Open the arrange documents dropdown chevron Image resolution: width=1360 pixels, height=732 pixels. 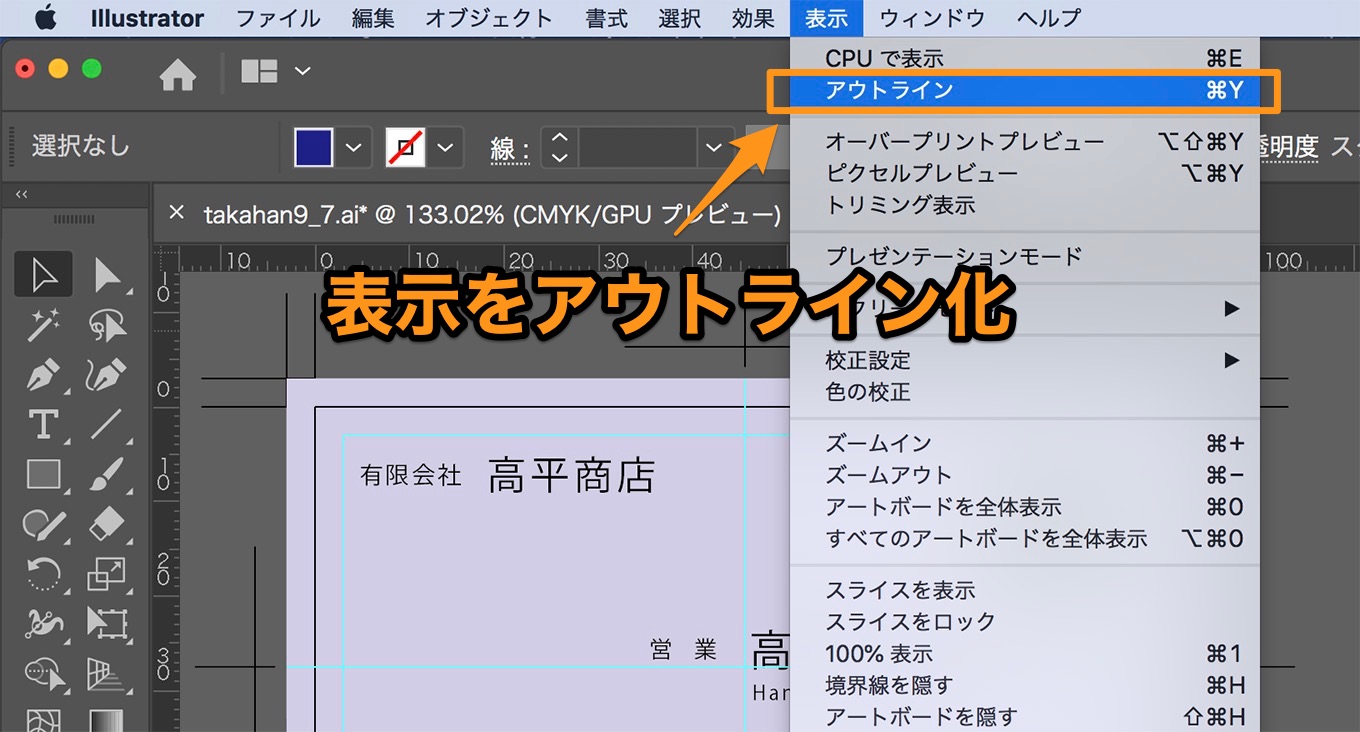(302, 71)
